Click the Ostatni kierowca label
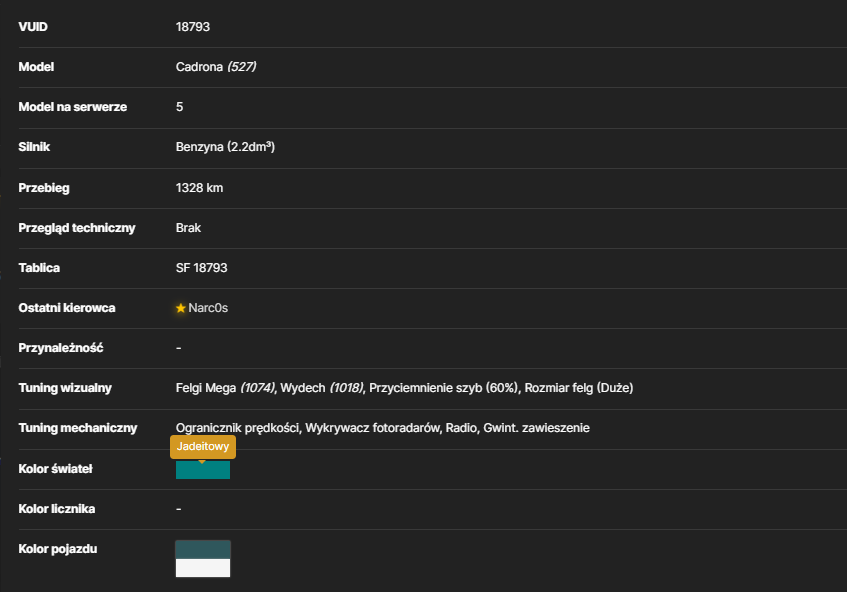847x592 pixels. point(67,308)
